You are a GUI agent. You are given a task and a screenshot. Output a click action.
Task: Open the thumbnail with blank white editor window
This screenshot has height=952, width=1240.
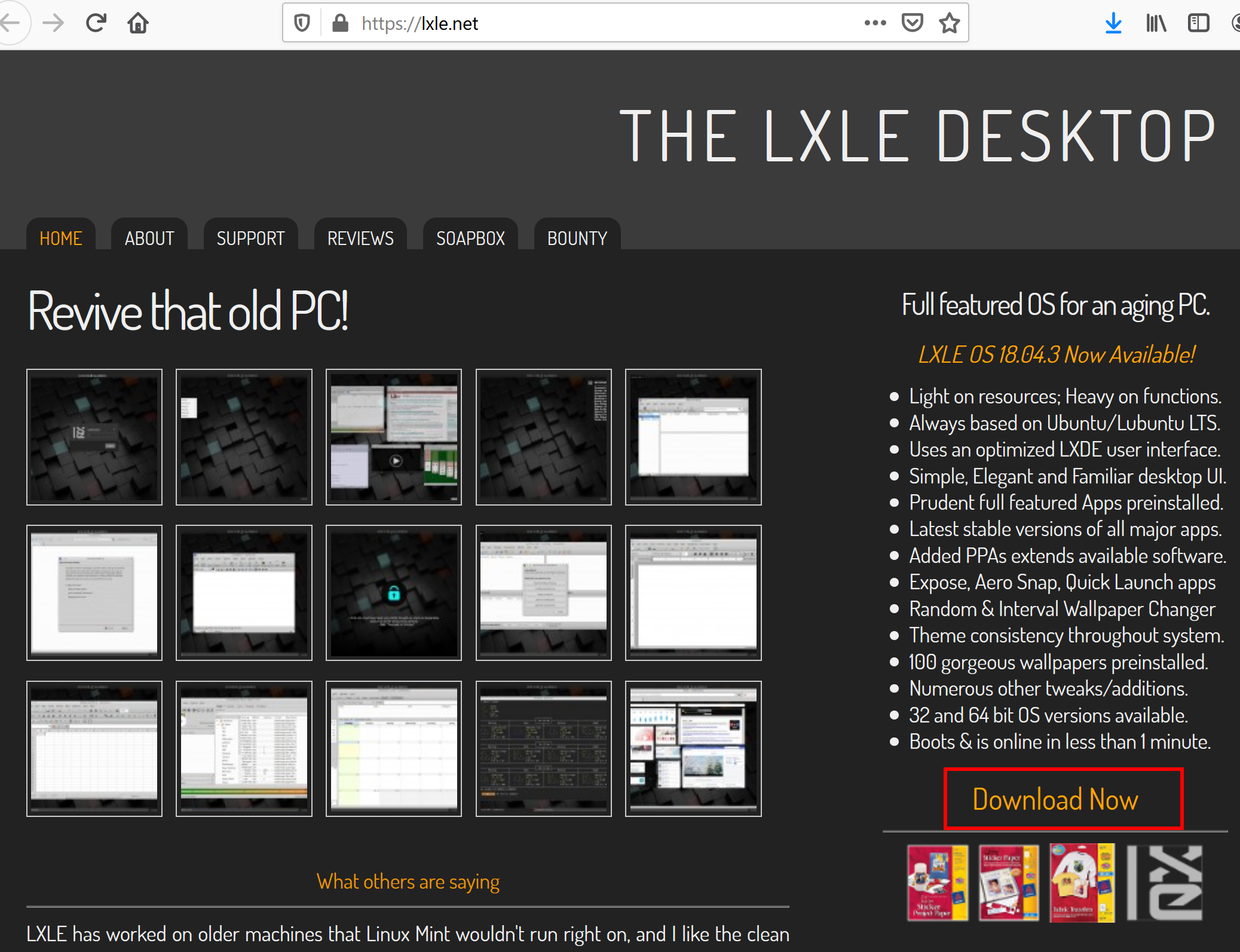tap(244, 593)
